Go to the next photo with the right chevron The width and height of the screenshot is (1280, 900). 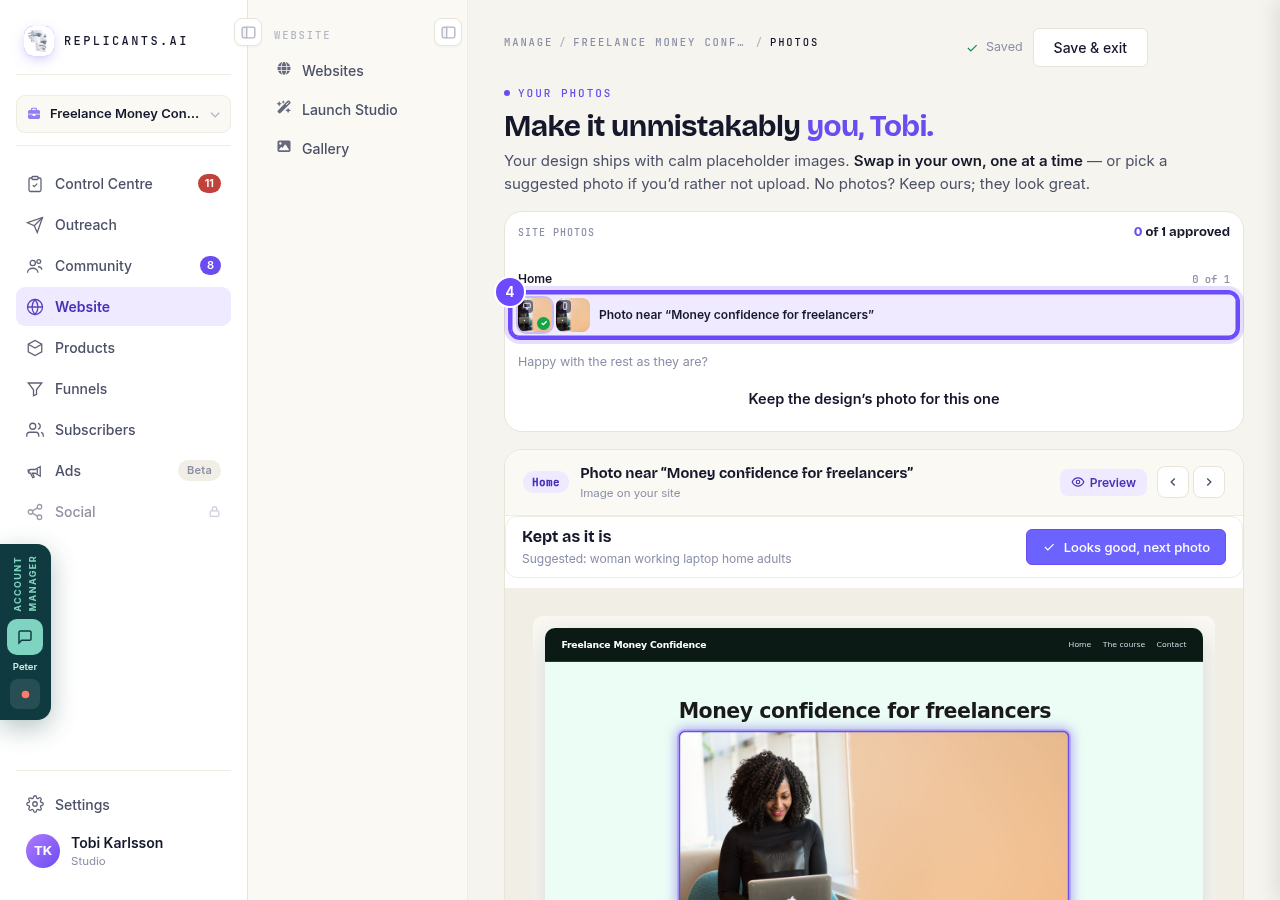pyautogui.click(x=1209, y=482)
